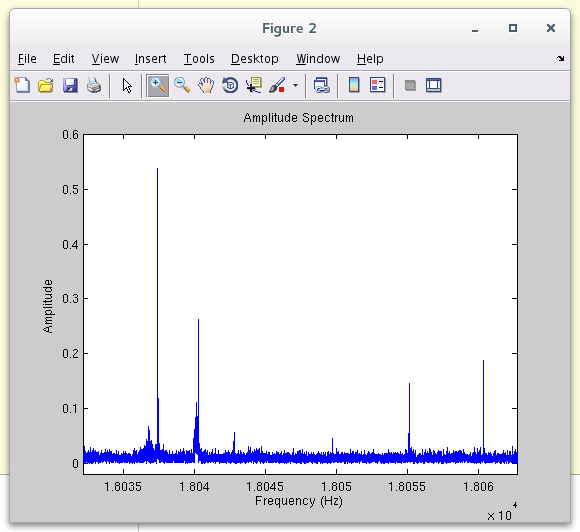Select the Edit Plot arrow tool
Image resolution: width=580 pixels, height=532 pixels.
(x=127, y=85)
